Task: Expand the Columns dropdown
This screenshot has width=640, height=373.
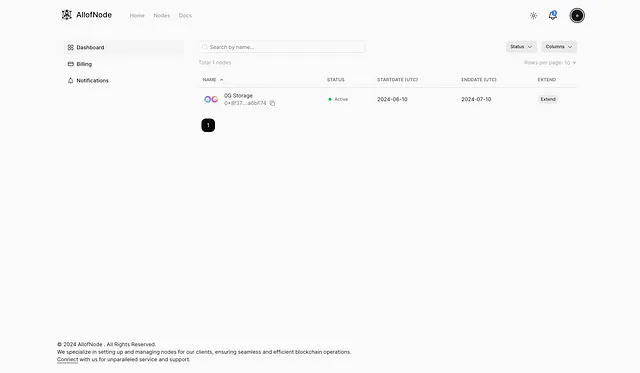Action: point(559,47)
